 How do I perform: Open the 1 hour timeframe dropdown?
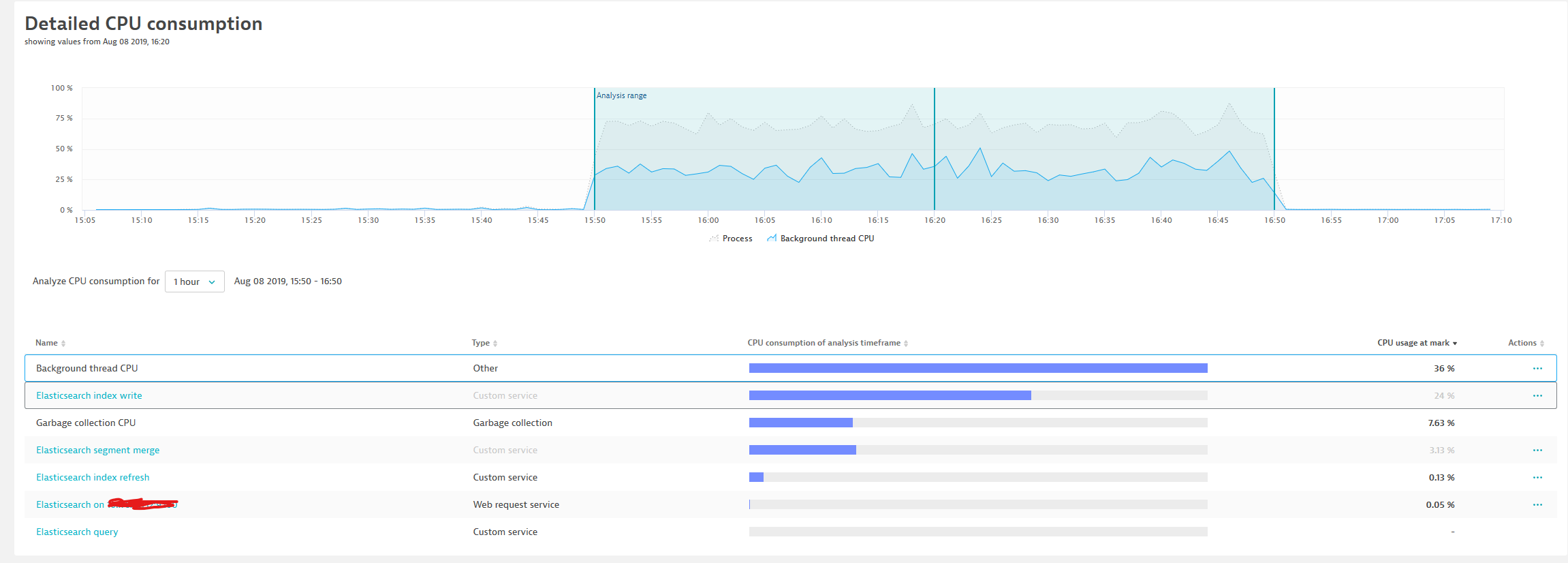195,281
